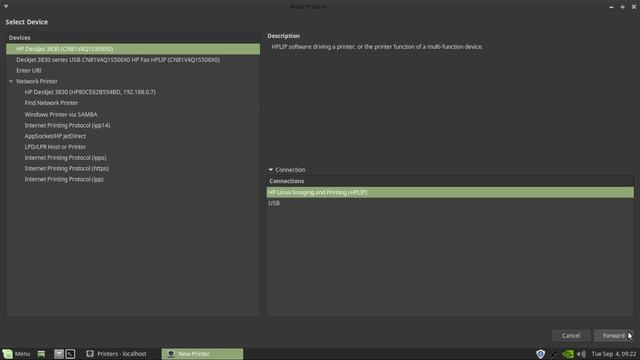This screenshot has height=360, width=640.
Task: Select network HP DeskJet 3830 at 192.168.0.7
Action: click(133, 92)
